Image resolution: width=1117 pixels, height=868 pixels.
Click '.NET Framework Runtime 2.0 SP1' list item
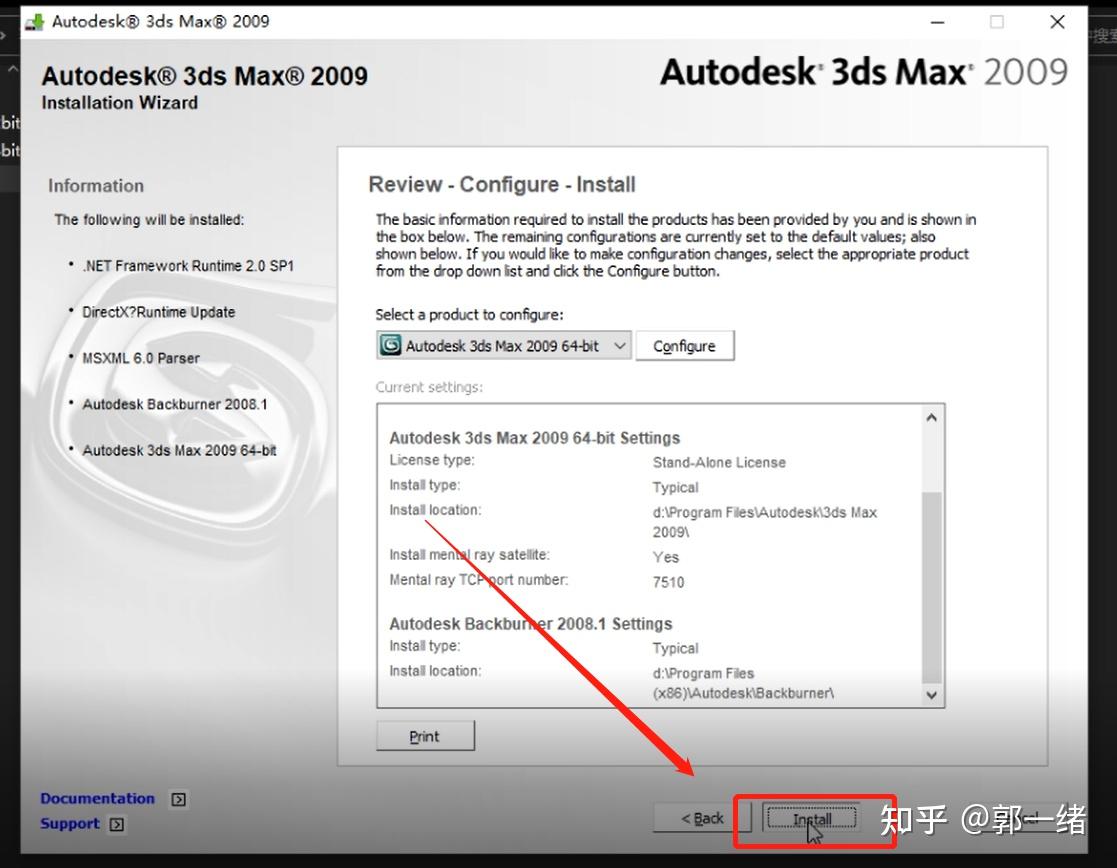(x=188, y=266)
